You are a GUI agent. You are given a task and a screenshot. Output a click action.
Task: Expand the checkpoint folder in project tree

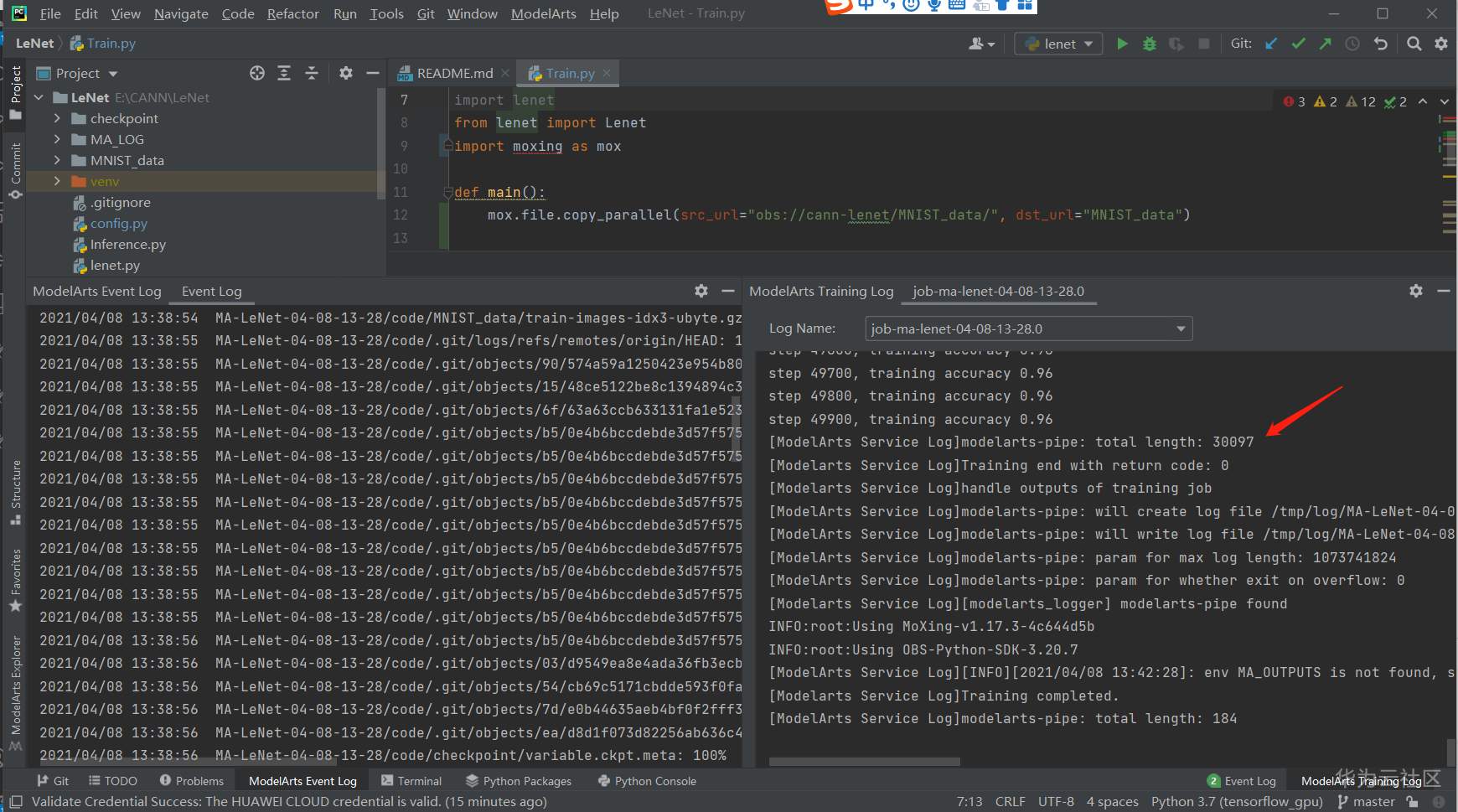(x=57, y=119)
